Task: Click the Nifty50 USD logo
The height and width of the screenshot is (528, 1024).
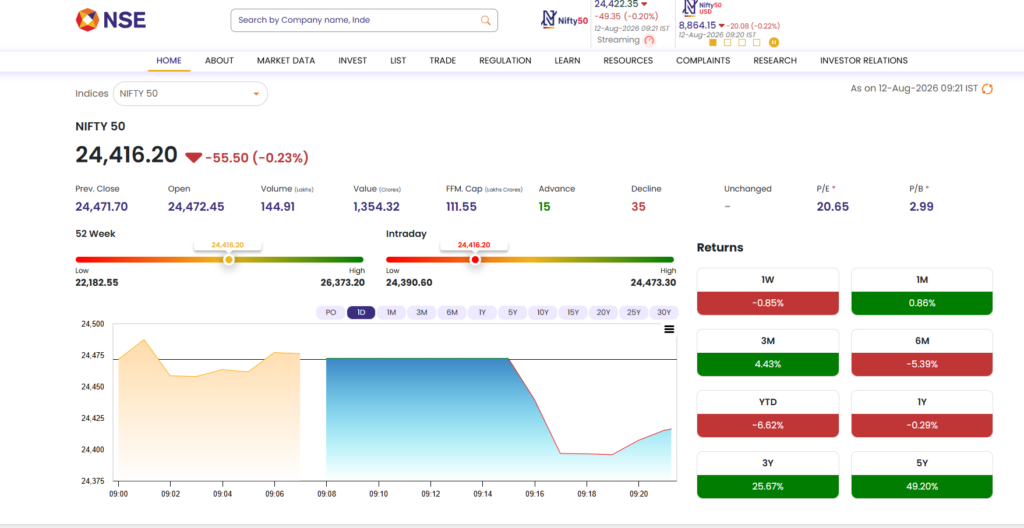Action: 703,8
